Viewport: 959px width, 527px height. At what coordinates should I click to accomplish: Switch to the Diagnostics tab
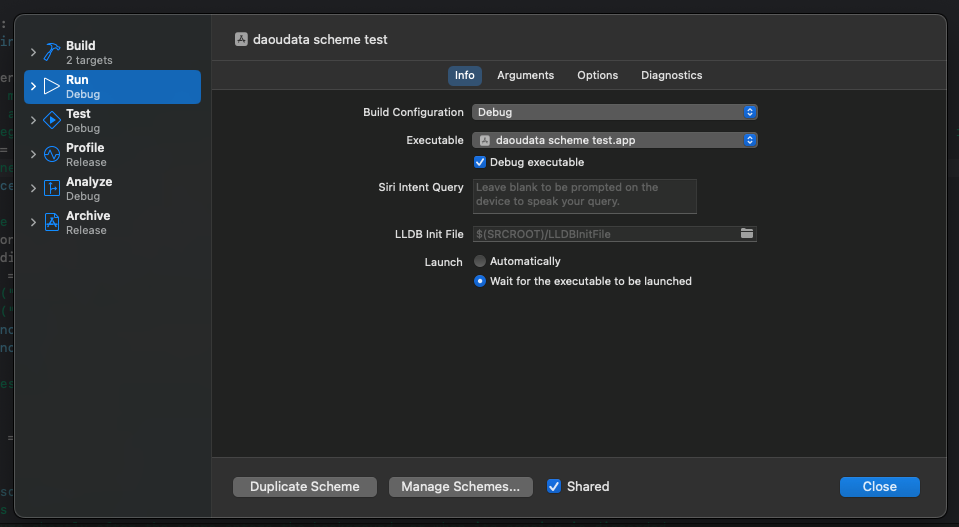pos(672,75)
